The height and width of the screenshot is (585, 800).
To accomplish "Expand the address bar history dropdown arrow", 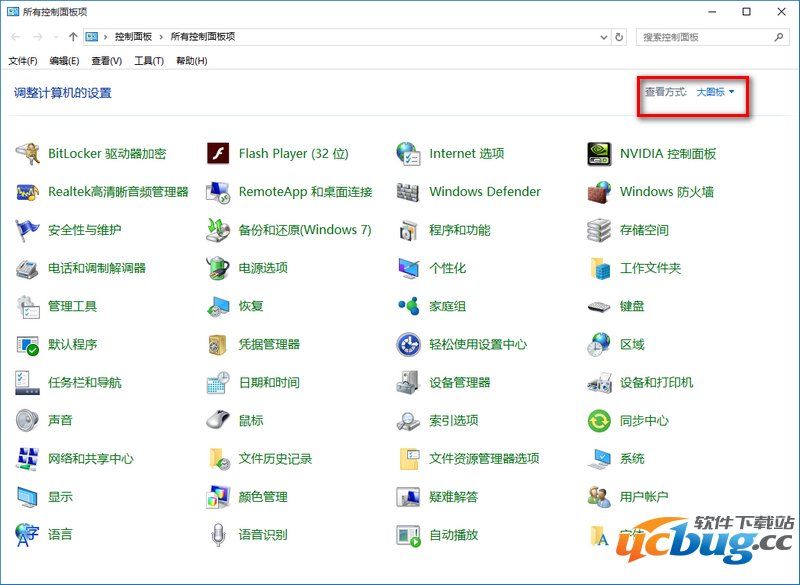I will (603, 37).
